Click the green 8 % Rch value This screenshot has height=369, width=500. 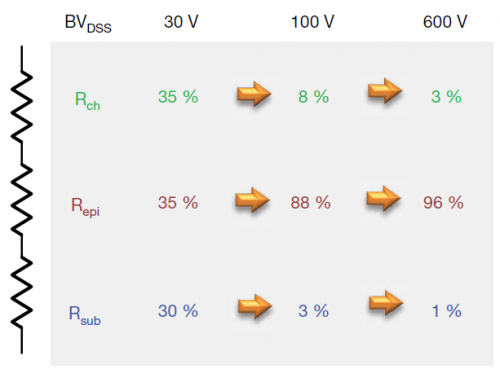point(313,97)
